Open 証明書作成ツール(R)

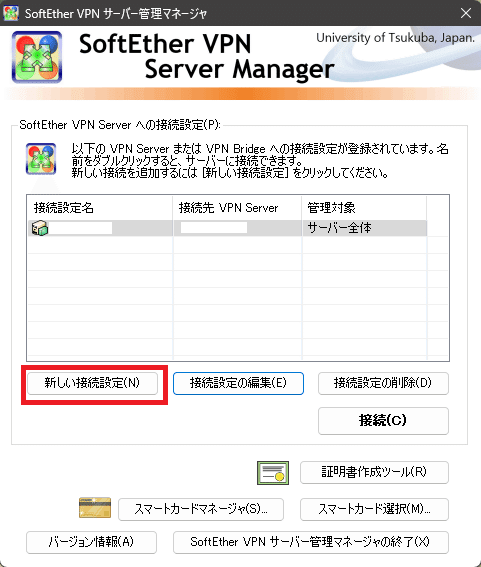[374, 472]
